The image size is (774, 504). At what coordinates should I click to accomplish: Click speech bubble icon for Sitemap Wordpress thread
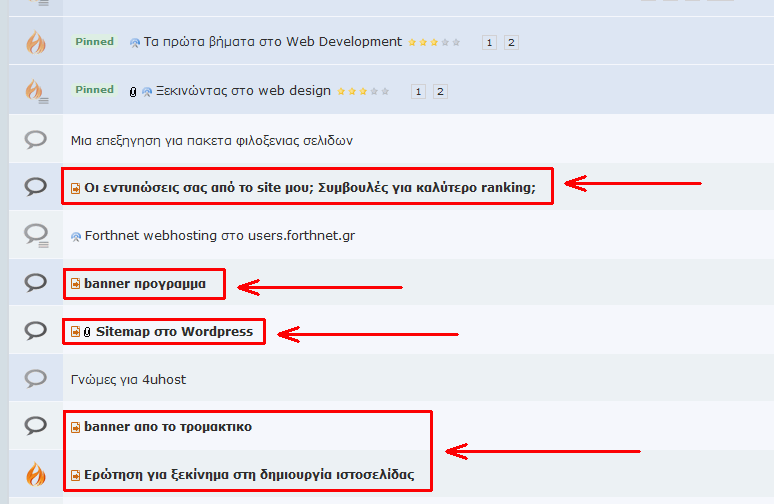point(36,330)
